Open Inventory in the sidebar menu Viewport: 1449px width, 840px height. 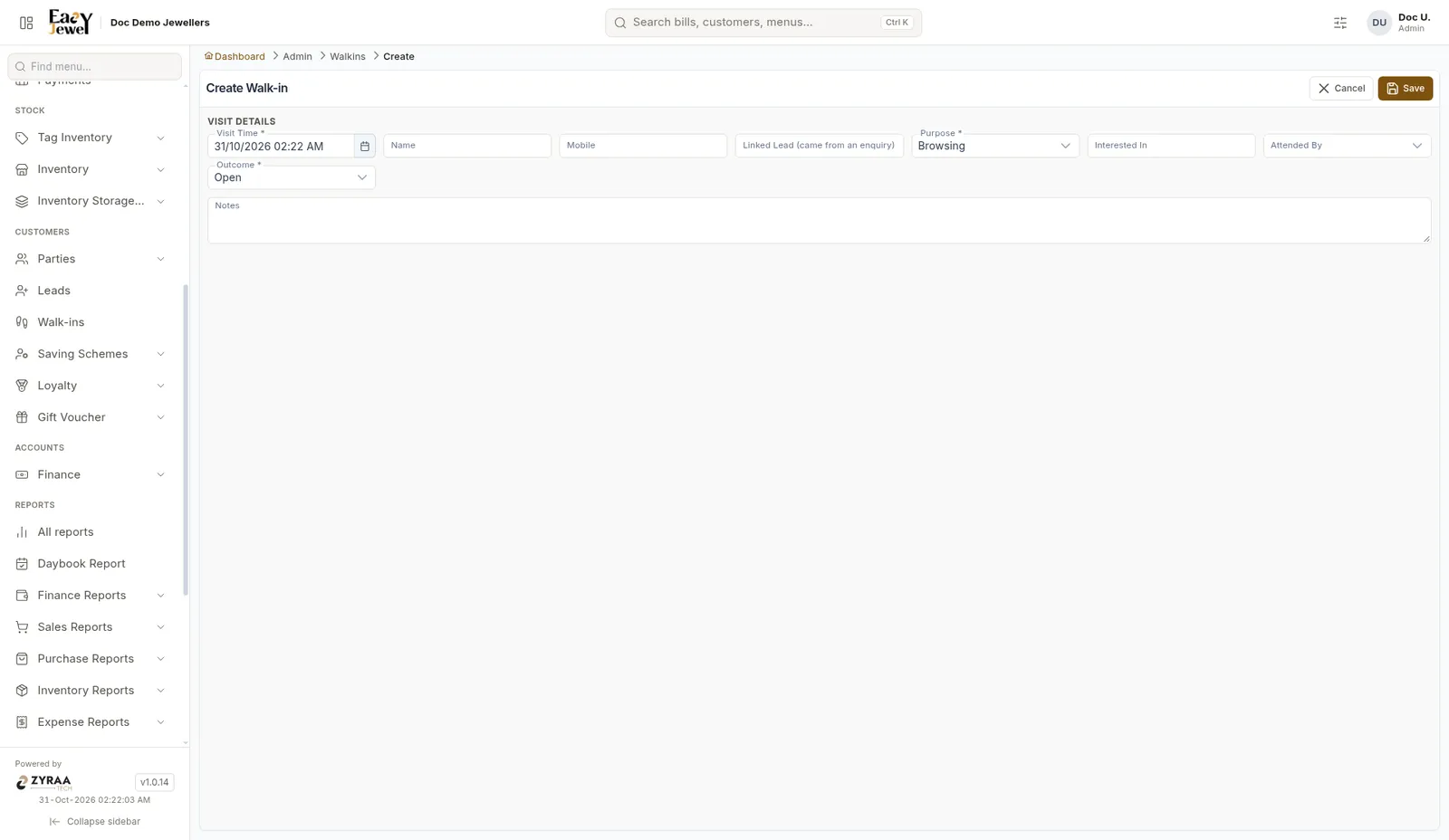coord(91,169)
